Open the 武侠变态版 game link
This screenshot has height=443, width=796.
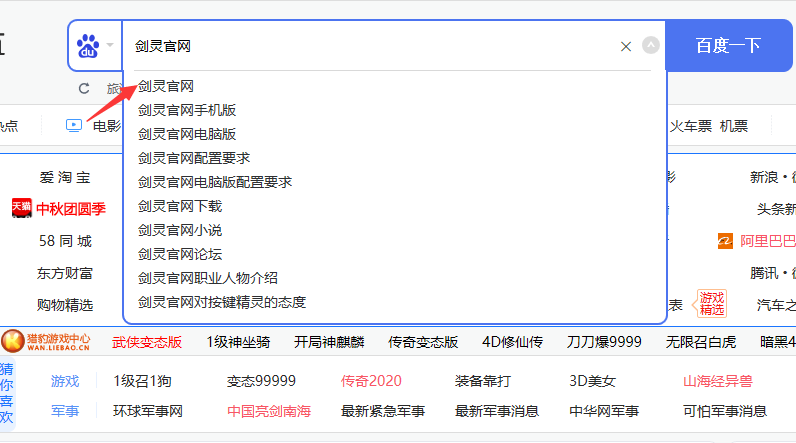click(x=147, y=342)
